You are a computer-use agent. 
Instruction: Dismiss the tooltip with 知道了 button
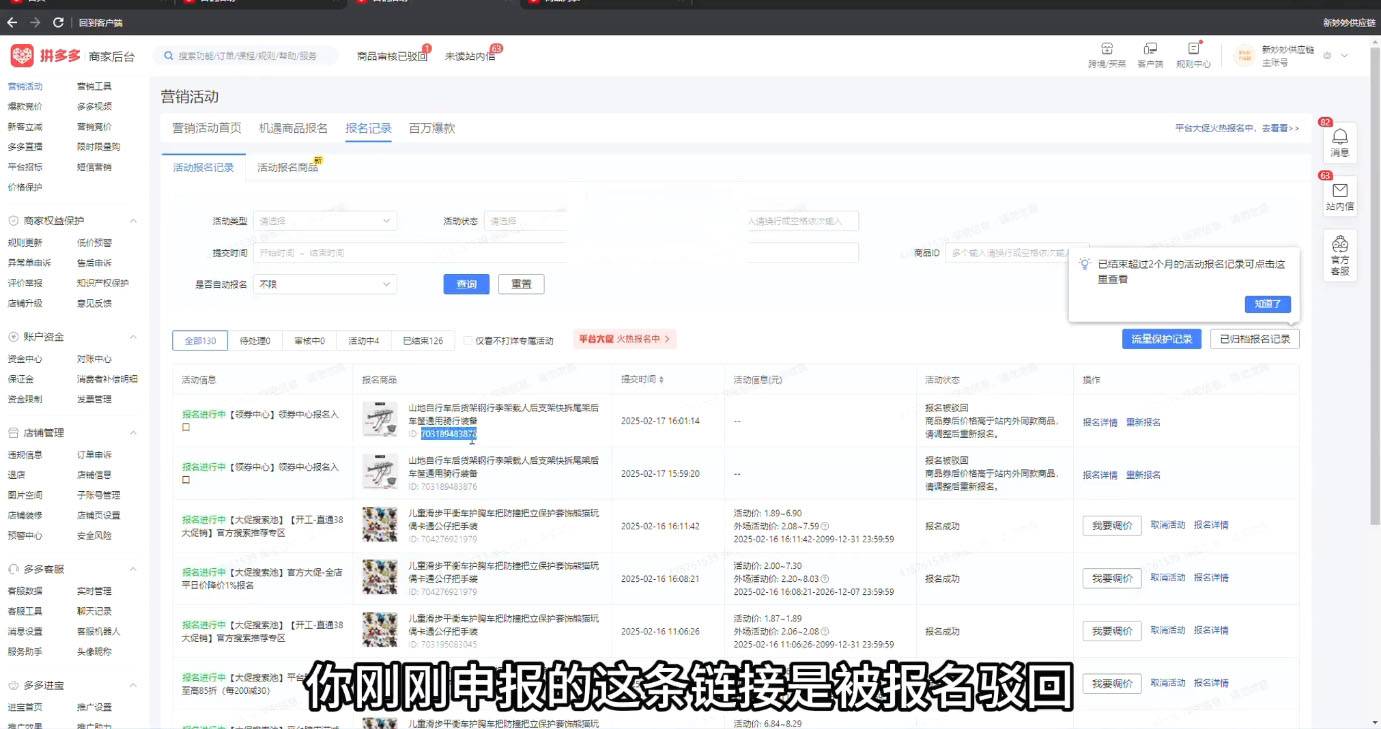click(x=1267, y=305)
